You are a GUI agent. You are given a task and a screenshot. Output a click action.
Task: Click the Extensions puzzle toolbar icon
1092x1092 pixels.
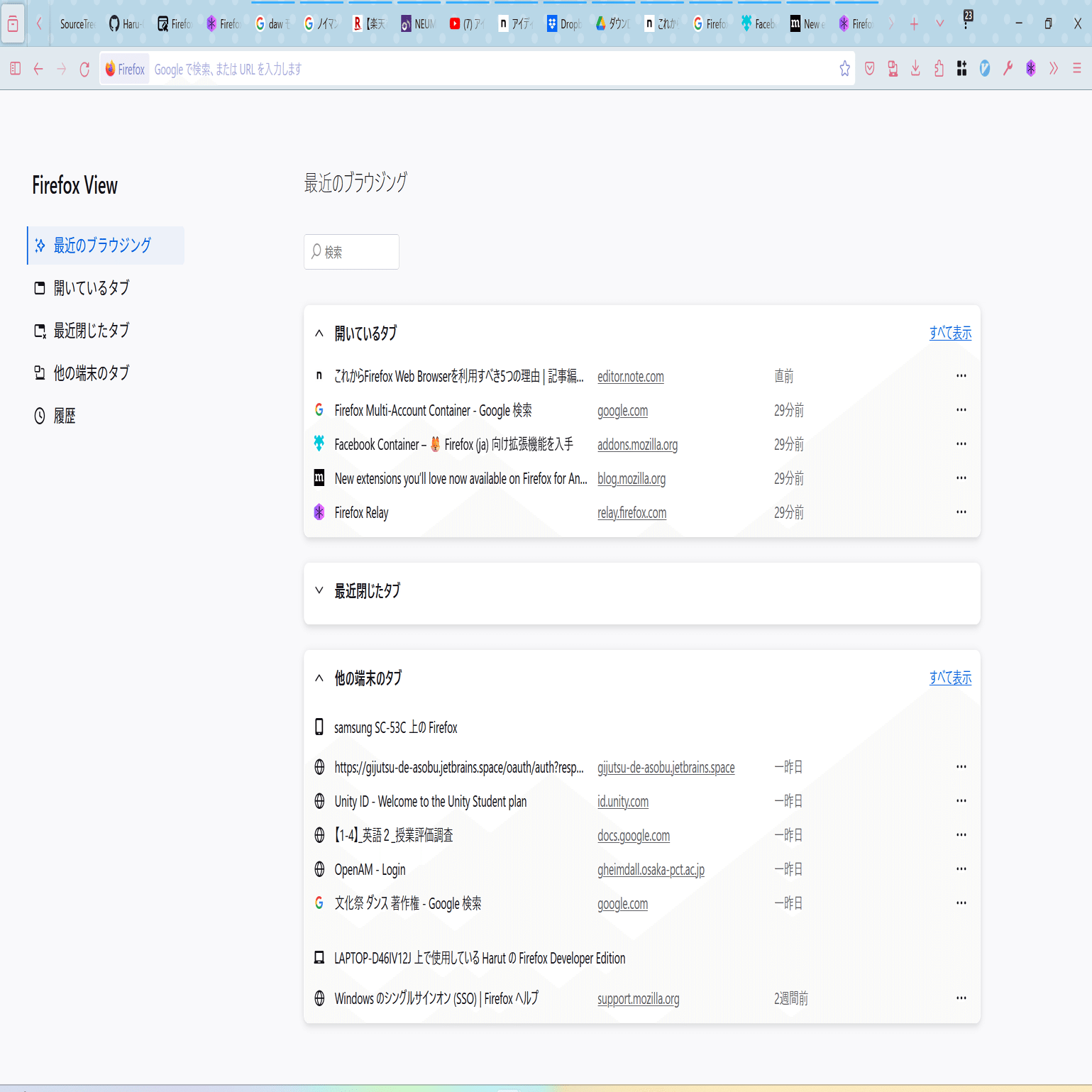click(939, 69)
